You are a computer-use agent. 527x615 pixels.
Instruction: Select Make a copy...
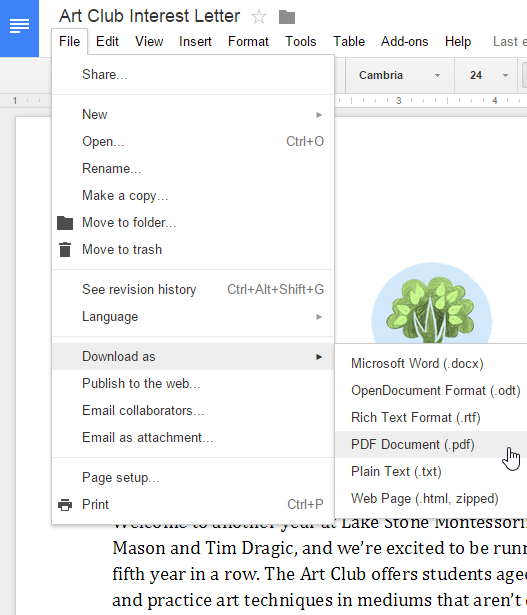pyautogui.click(x=193, y=196)
